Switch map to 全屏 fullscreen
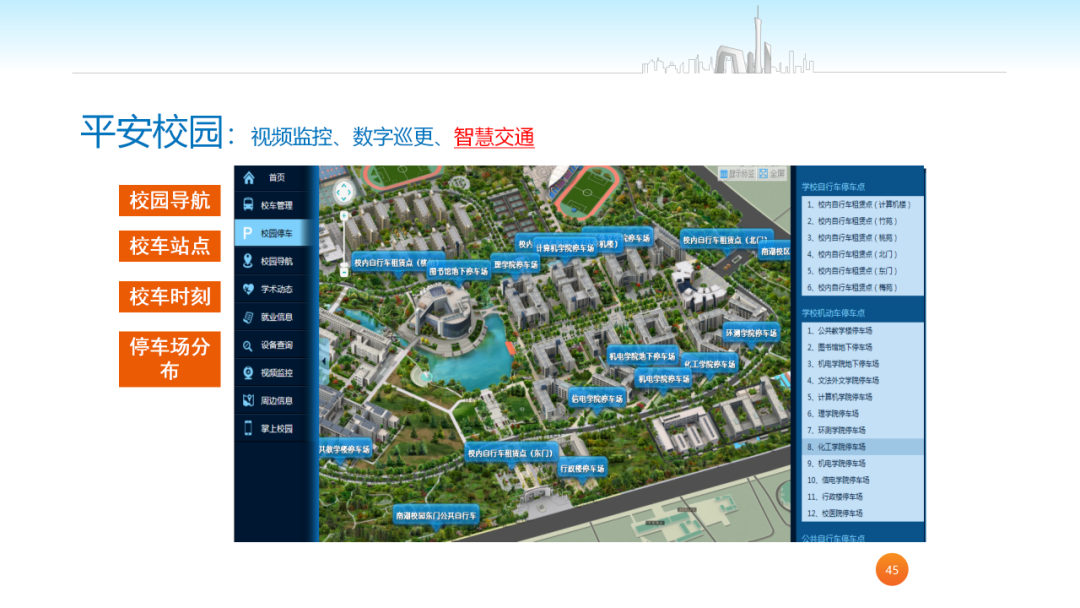The height and width of the screenshot is (608, 1080). (x=771, y=174)
